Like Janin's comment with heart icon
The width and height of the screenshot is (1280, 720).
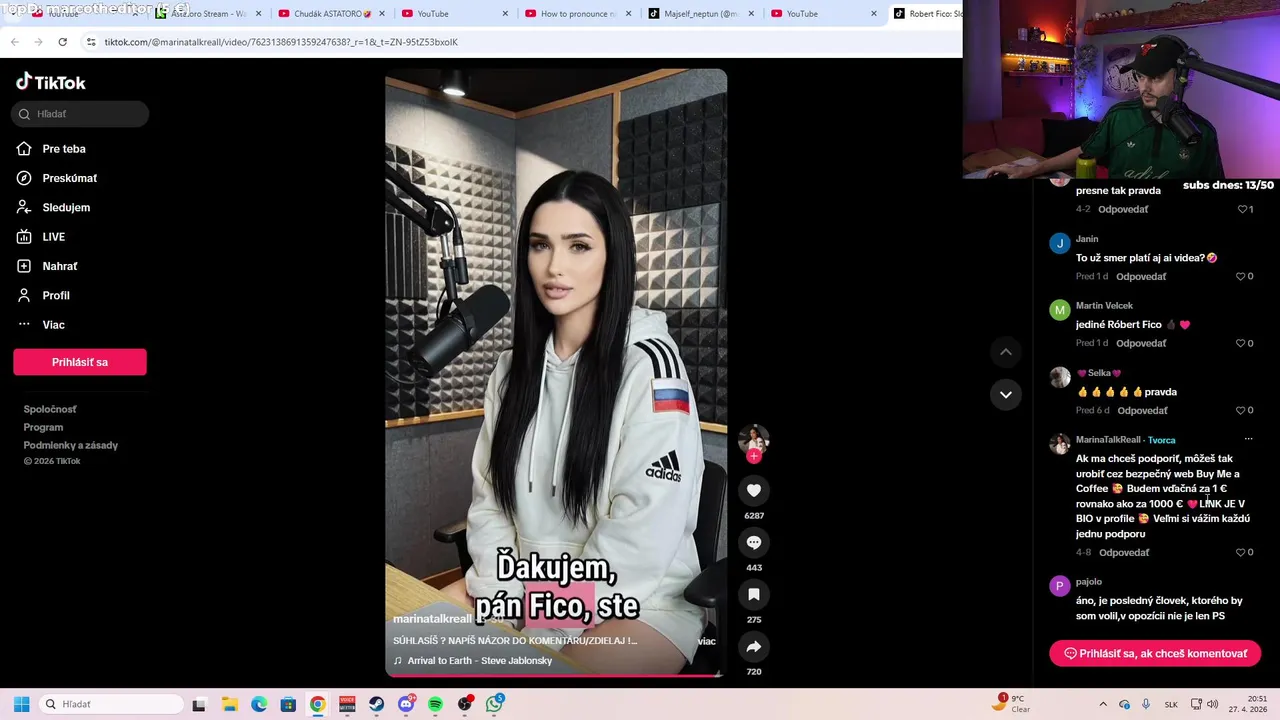[x=1240, y=276]
